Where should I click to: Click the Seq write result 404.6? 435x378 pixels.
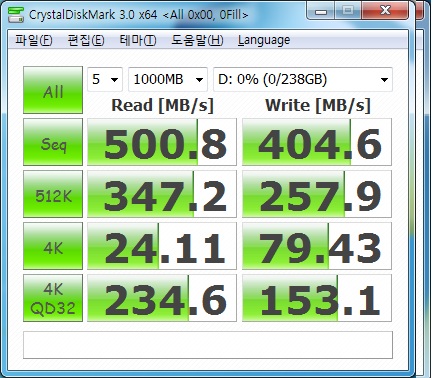317,142
